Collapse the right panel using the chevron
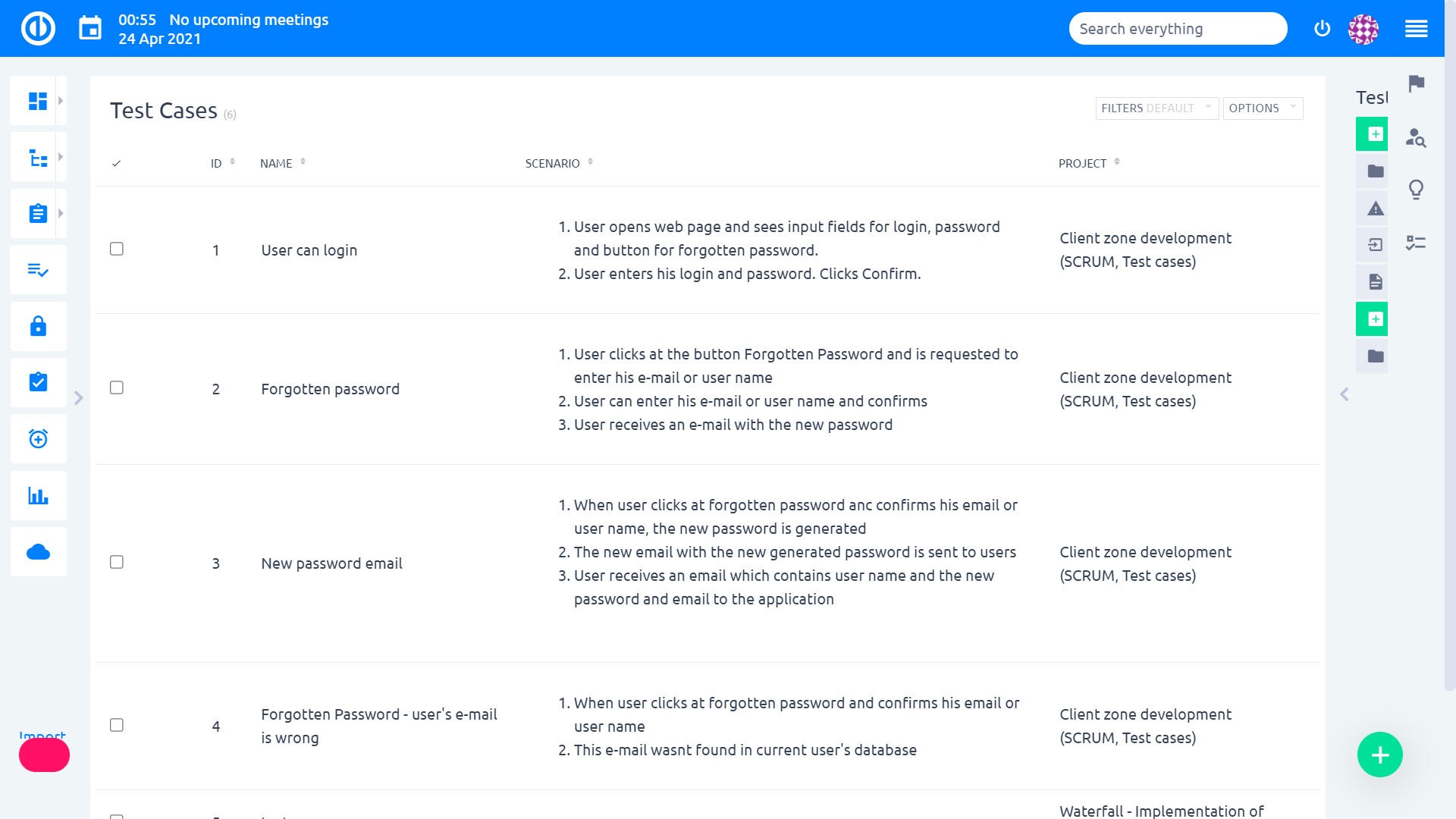This screenshot has width=1456, height=819. coord(1344,394)
